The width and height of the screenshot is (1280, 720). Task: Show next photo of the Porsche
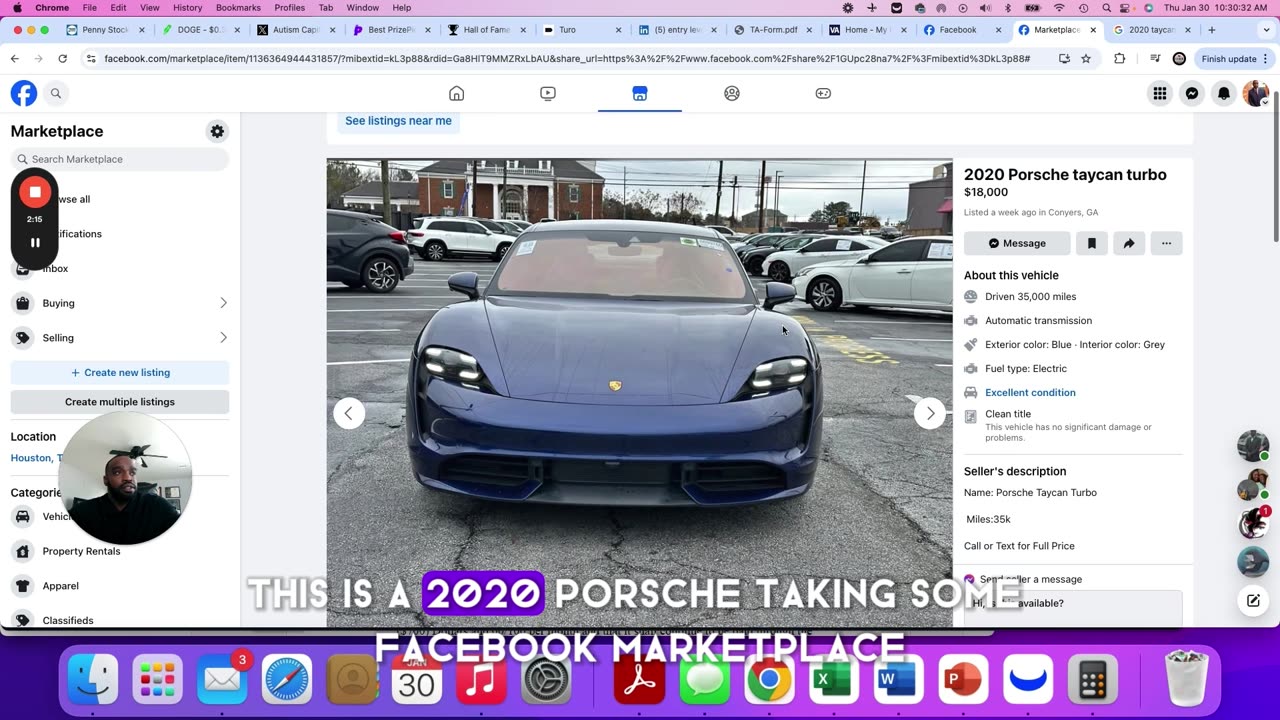point(930,413)
